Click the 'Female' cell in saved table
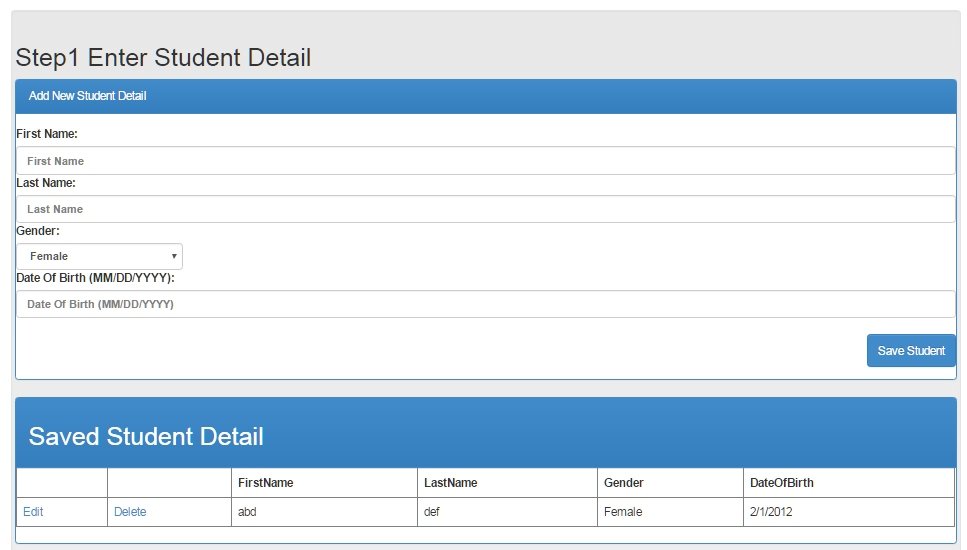 coord(670,512)
